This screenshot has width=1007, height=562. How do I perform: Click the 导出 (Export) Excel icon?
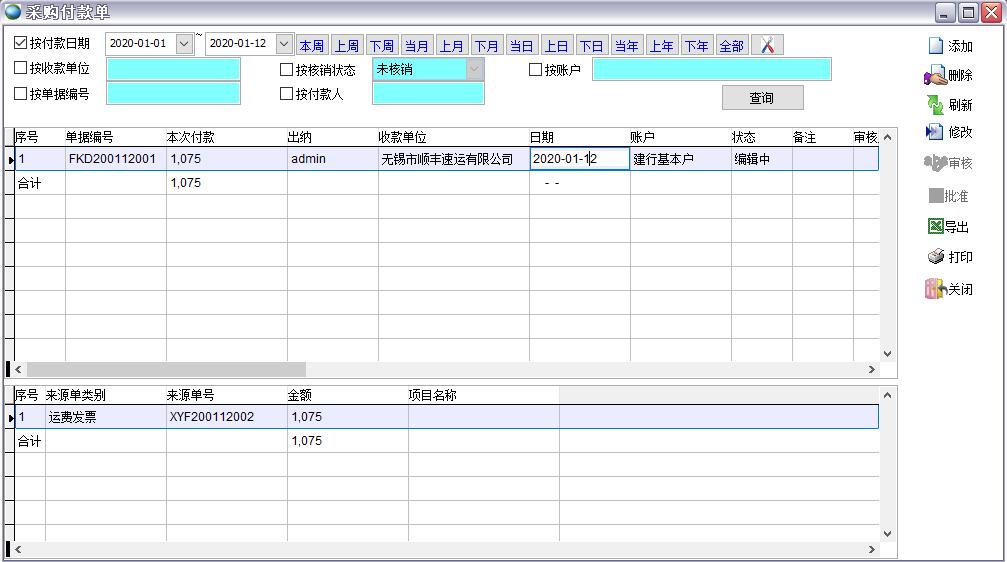pos(935,227)
